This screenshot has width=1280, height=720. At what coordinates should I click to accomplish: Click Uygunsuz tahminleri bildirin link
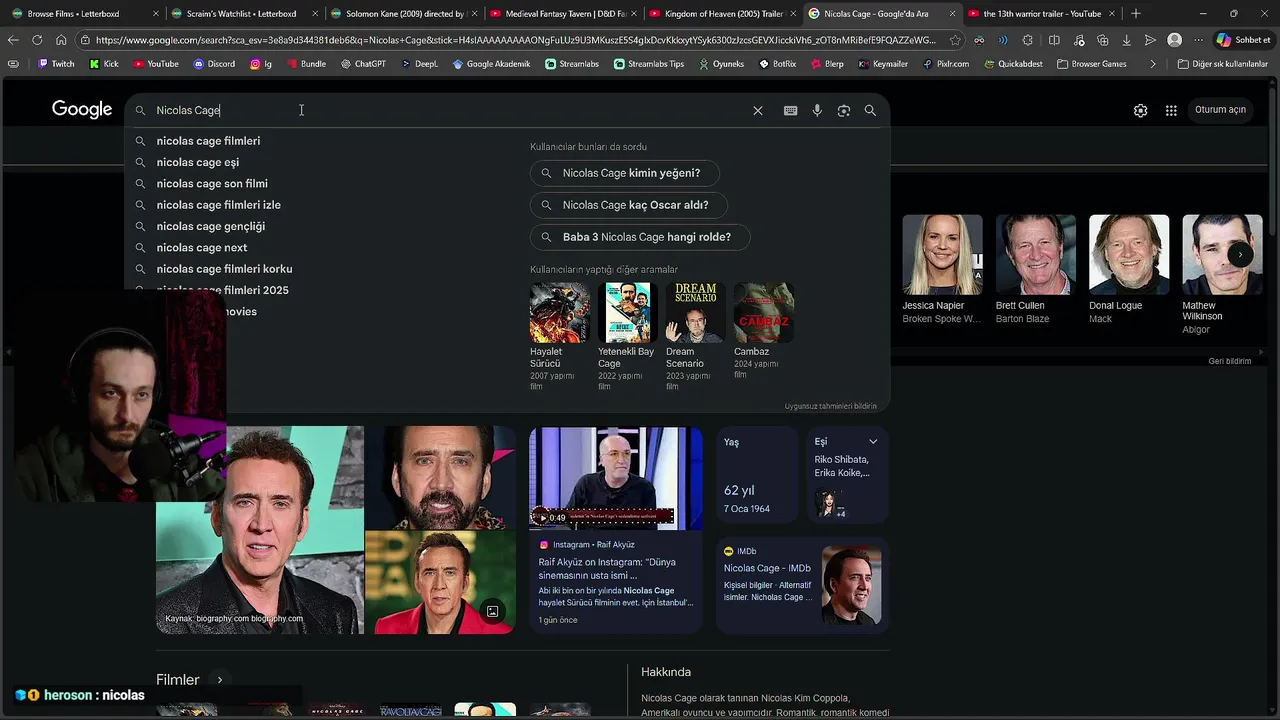click(830, 406)
